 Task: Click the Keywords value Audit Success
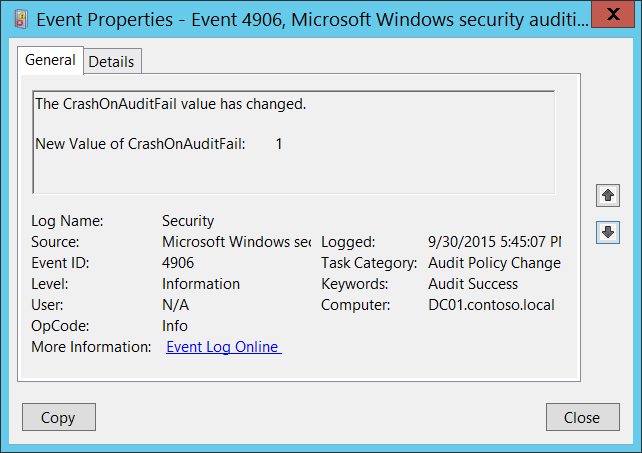(472, 284)
